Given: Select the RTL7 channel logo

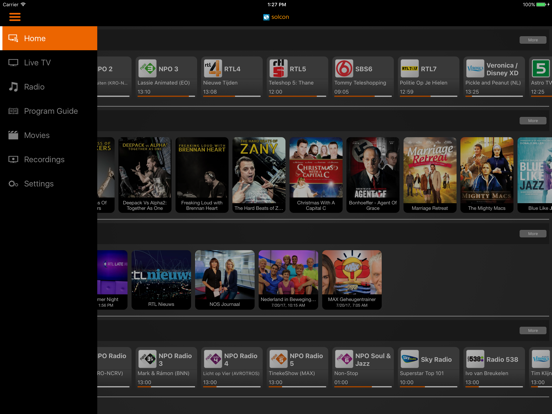Looking at the screenshot, I should coord(409,68).
